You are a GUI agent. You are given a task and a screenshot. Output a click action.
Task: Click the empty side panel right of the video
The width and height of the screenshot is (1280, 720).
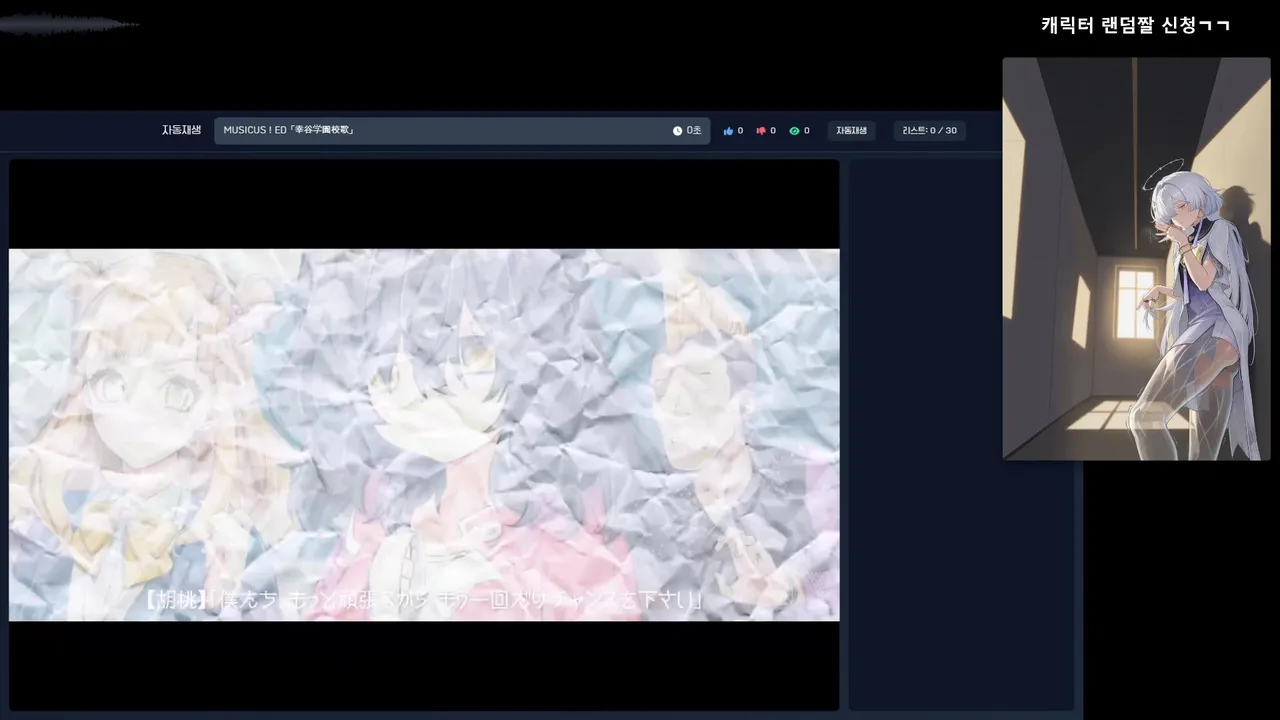point(961,435)
